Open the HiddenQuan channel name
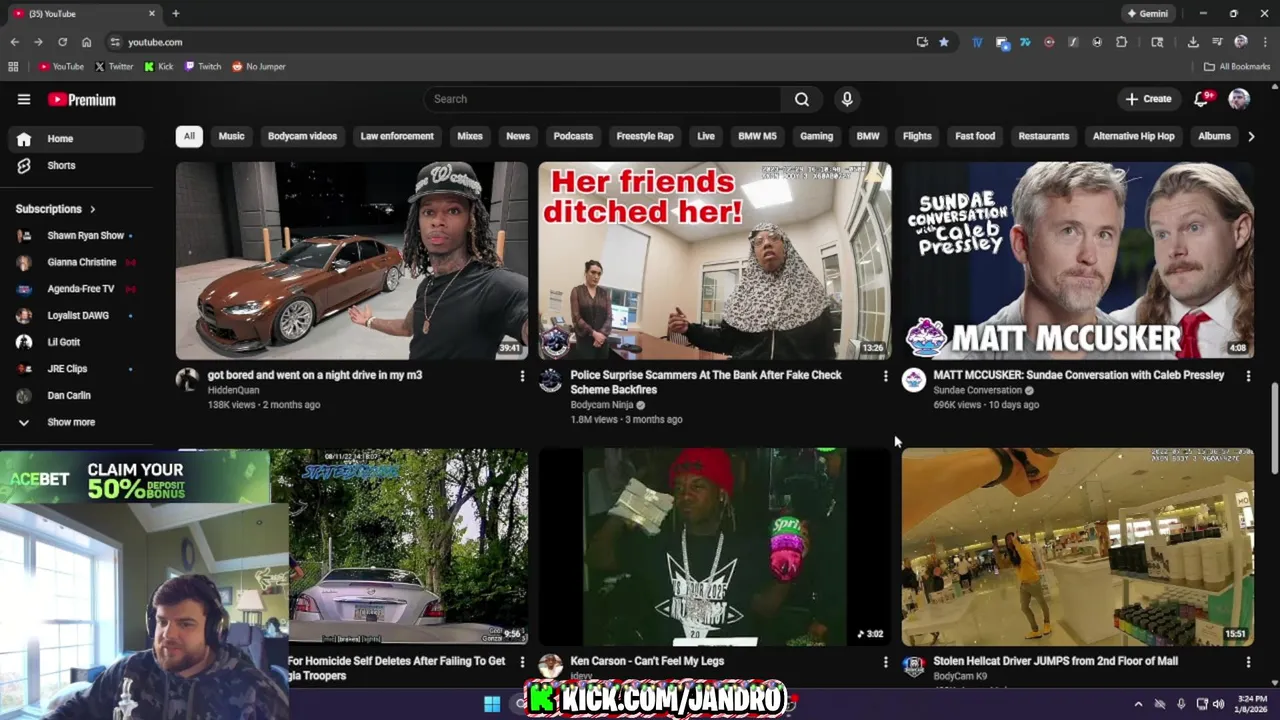This screenshot has width=1280, height=720. tap(233, 390)
